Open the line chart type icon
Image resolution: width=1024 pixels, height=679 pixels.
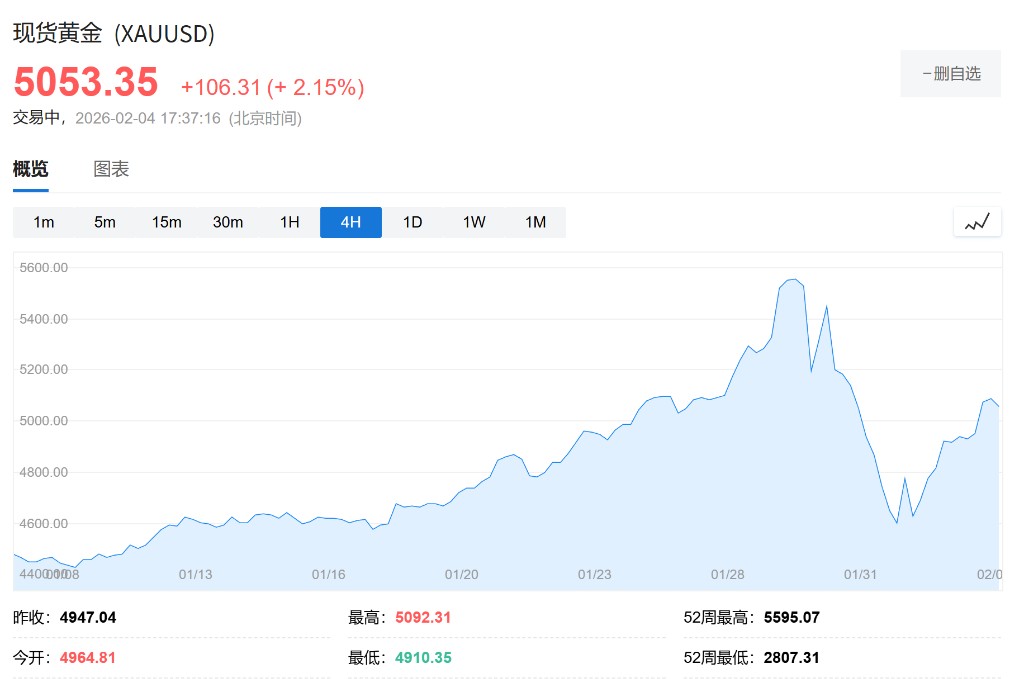coord(977,222)
